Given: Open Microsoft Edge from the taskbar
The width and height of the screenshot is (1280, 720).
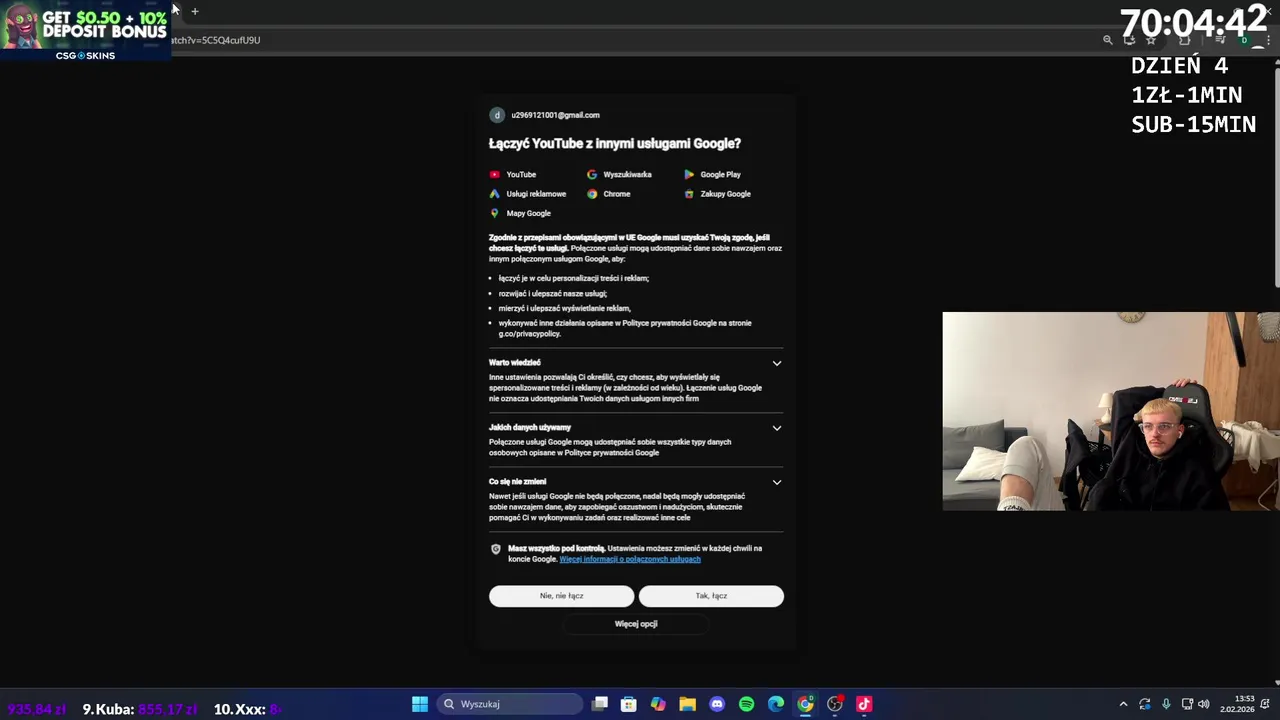Looking at the screenshot, I should (x=776, y=704).
